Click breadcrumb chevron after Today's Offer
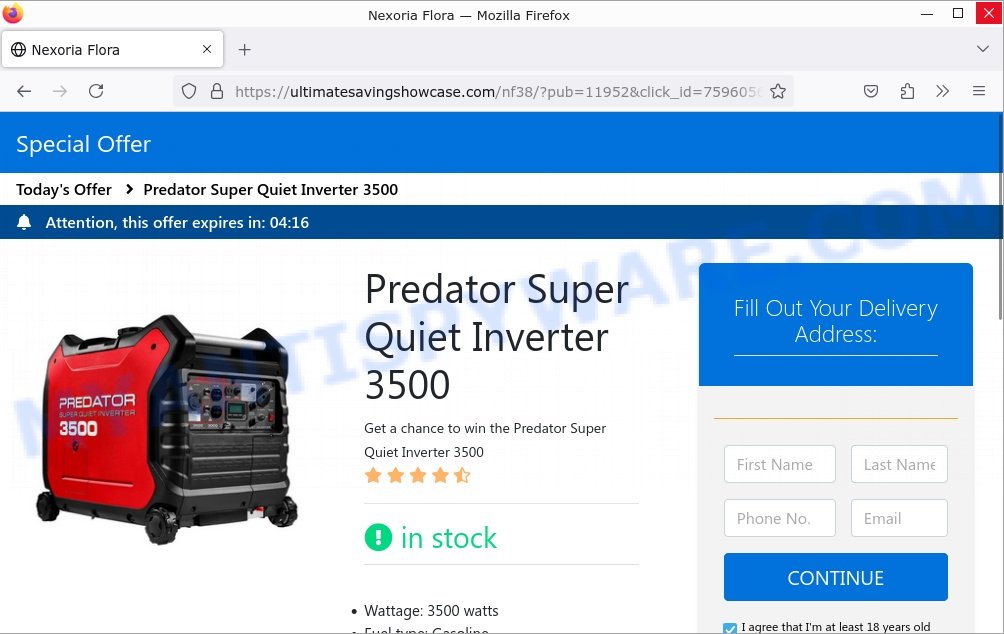The height and width of the screenshot is (634, 1004). tap(129, 190)
